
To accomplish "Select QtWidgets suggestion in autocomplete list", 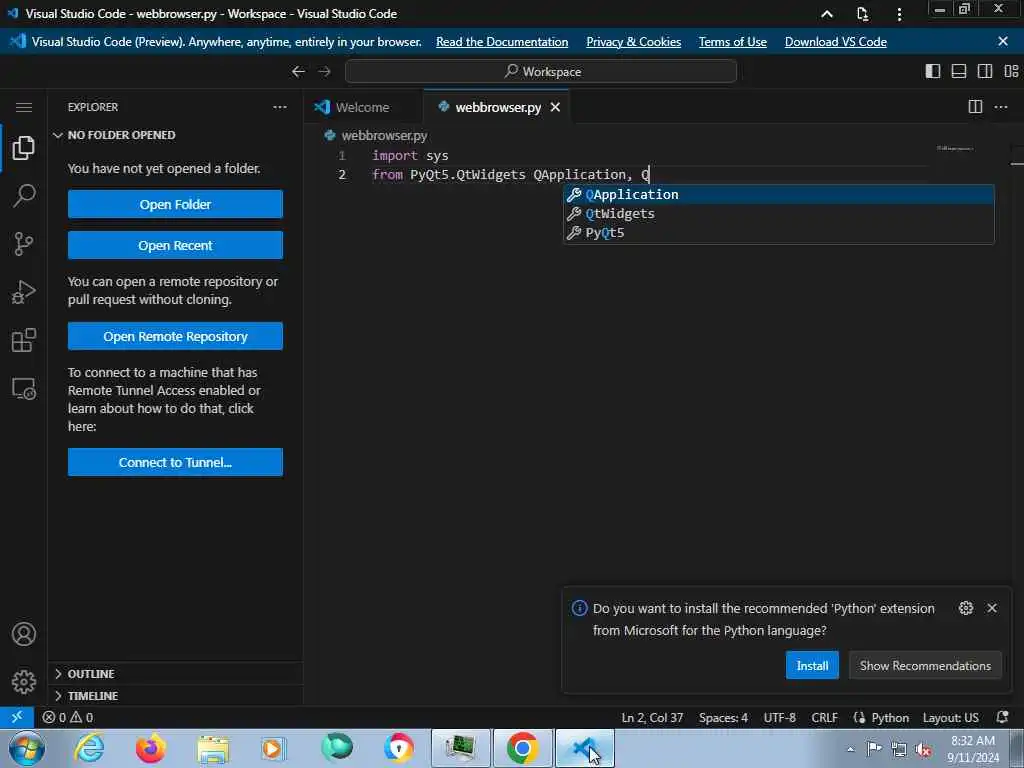I will click(x=778, y=214).
